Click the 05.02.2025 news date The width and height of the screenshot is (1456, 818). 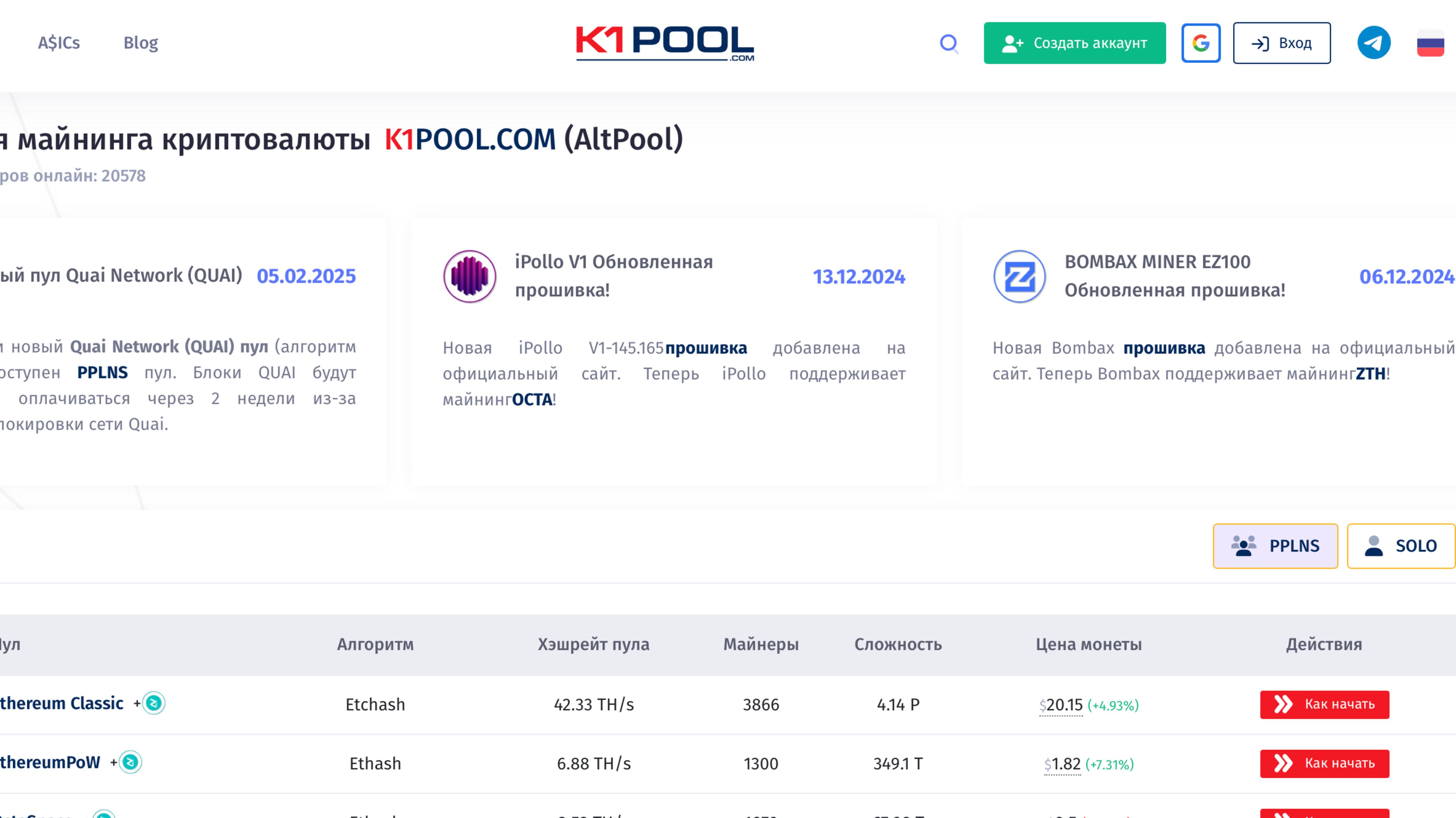(x=306, y=276)
